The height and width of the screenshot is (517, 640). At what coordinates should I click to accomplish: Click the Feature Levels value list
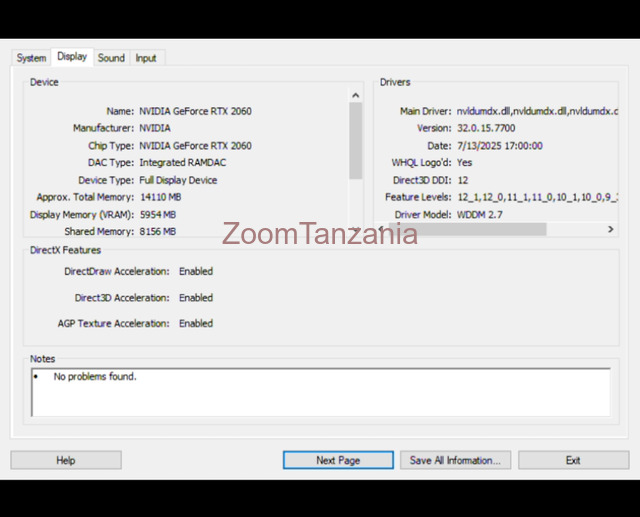(538, 197)
